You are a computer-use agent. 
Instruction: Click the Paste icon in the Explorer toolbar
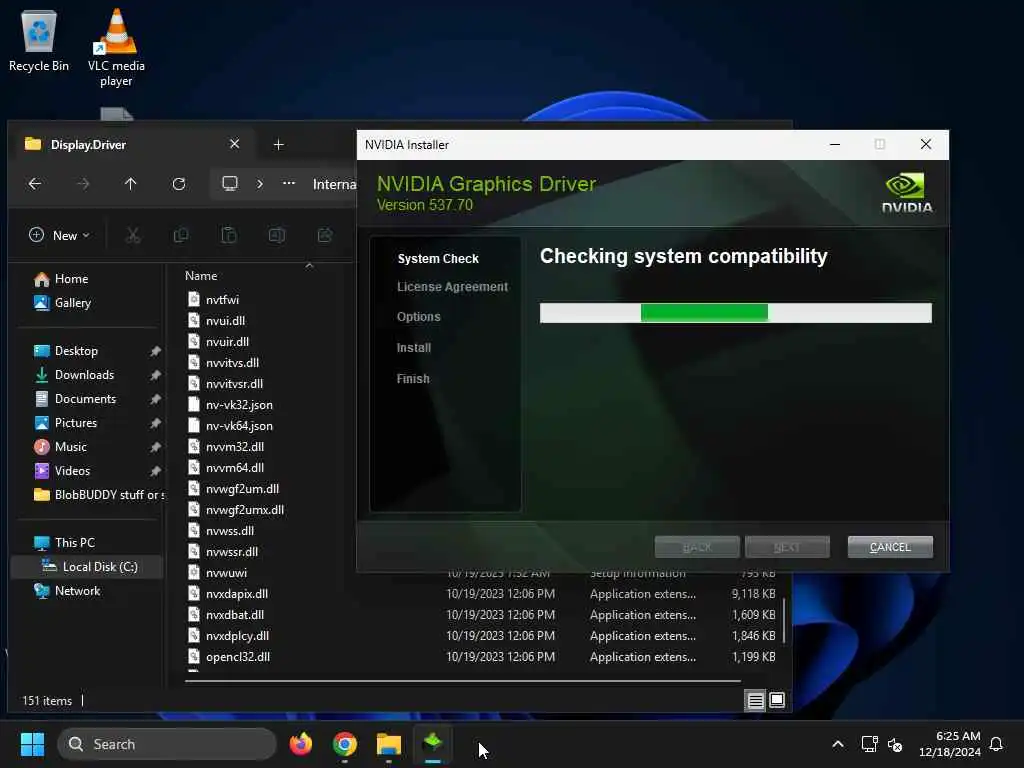pos(229,235)
